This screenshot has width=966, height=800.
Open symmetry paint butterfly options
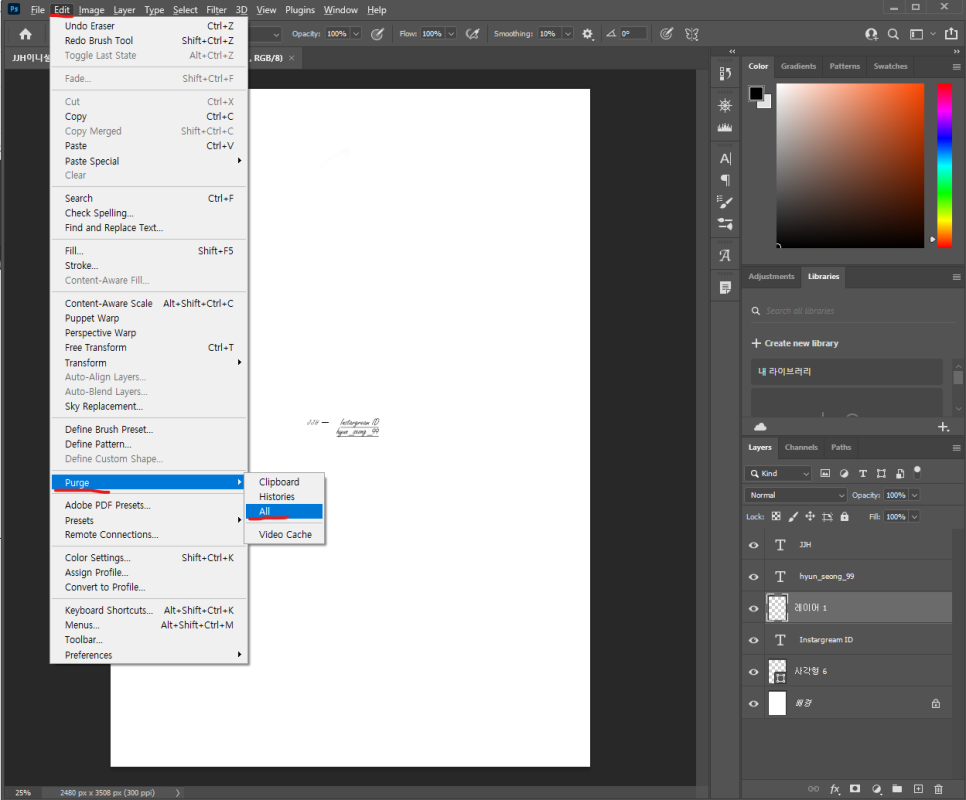coord(692,34)
